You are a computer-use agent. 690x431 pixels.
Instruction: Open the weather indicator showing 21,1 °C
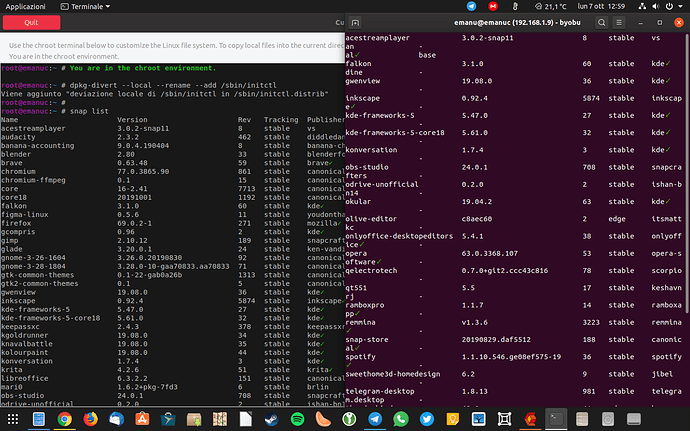(551, 6)
